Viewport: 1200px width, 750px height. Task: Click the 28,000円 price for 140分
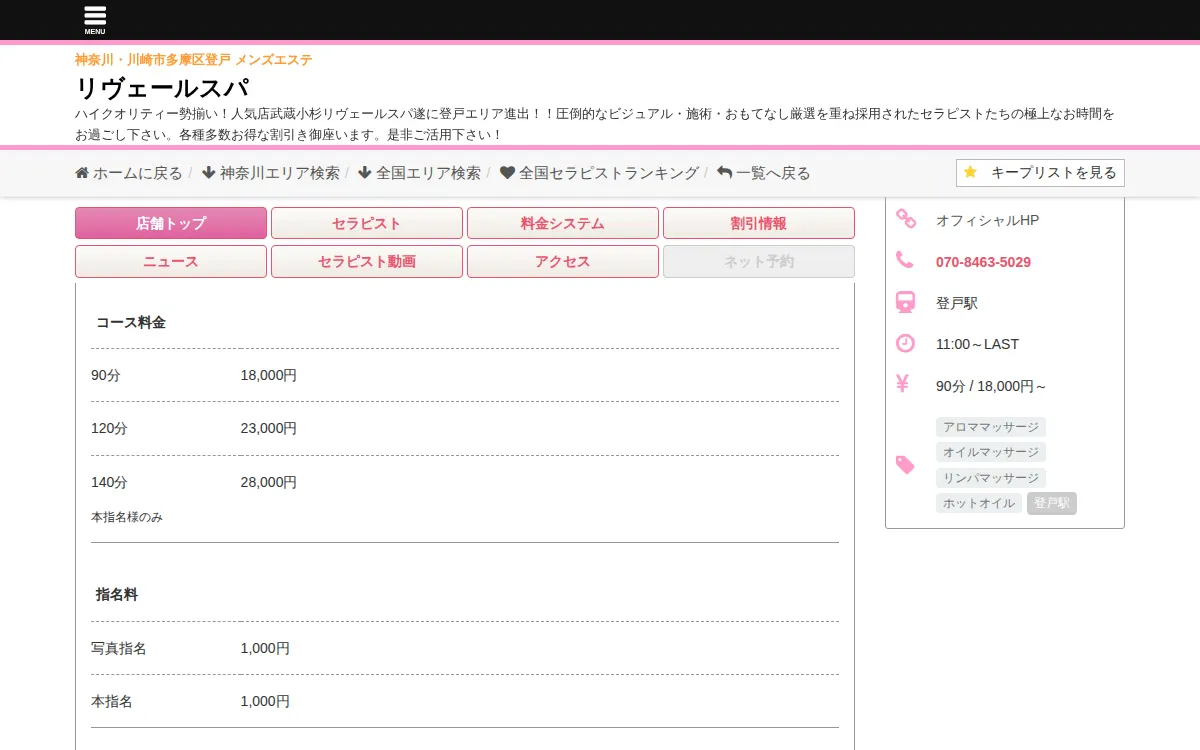pyautogui.click(x=269, y=482)
